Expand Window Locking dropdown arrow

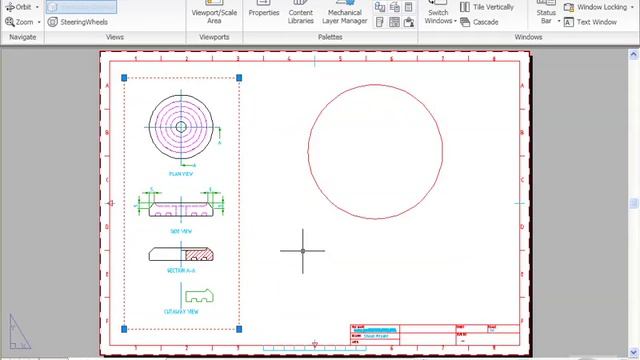point(632,7)
